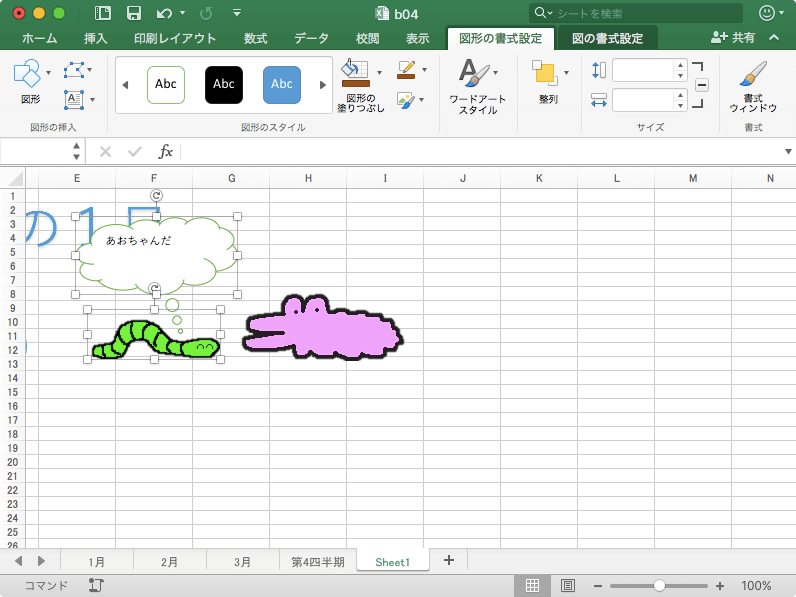
Task: Click the text box icon
Action: [x=74, y=100]
